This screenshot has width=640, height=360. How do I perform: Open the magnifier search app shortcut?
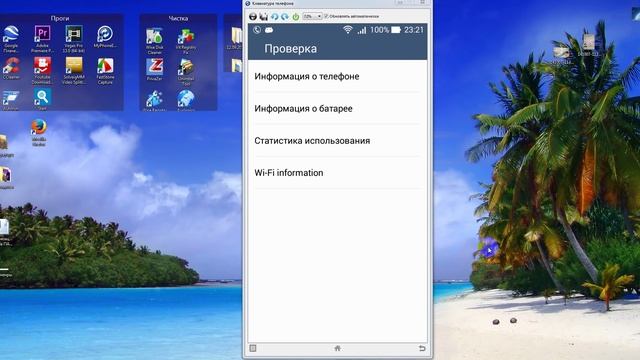click(x=42, y=99)
